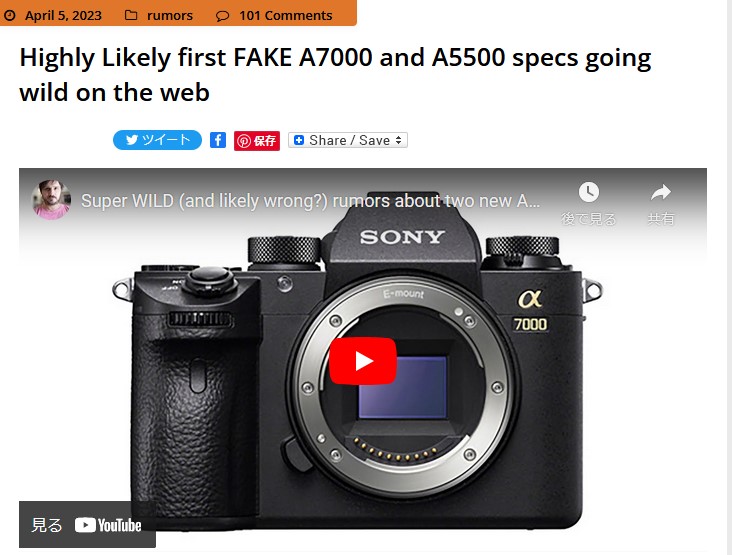732x555 pixels.
Task: Click the April 5, 2023 date
Action: 63,15
